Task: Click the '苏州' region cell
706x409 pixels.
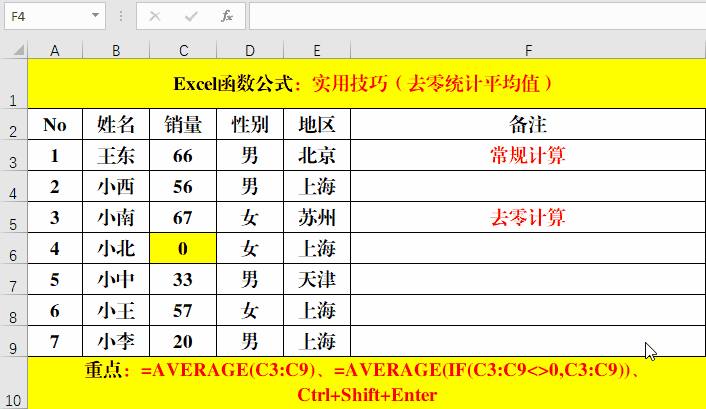Action: pos(317,218)
